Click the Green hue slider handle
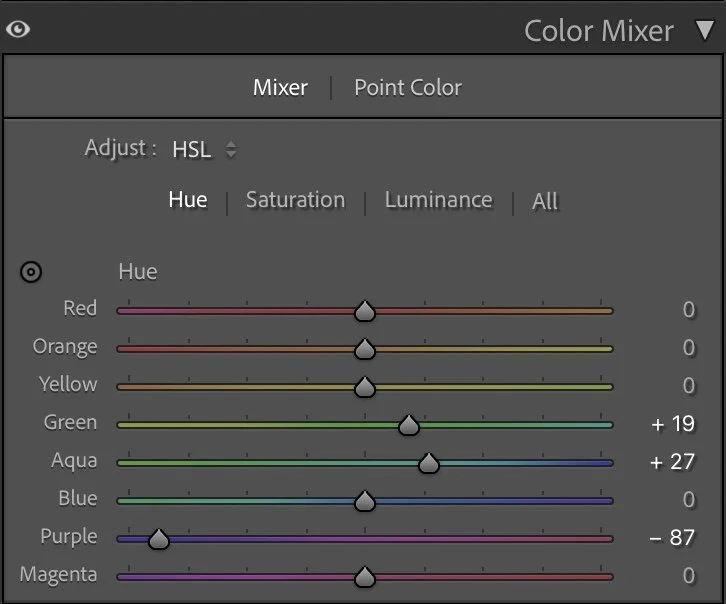The width and height of the screenshot is (726, 604). (x=409, y=424)
